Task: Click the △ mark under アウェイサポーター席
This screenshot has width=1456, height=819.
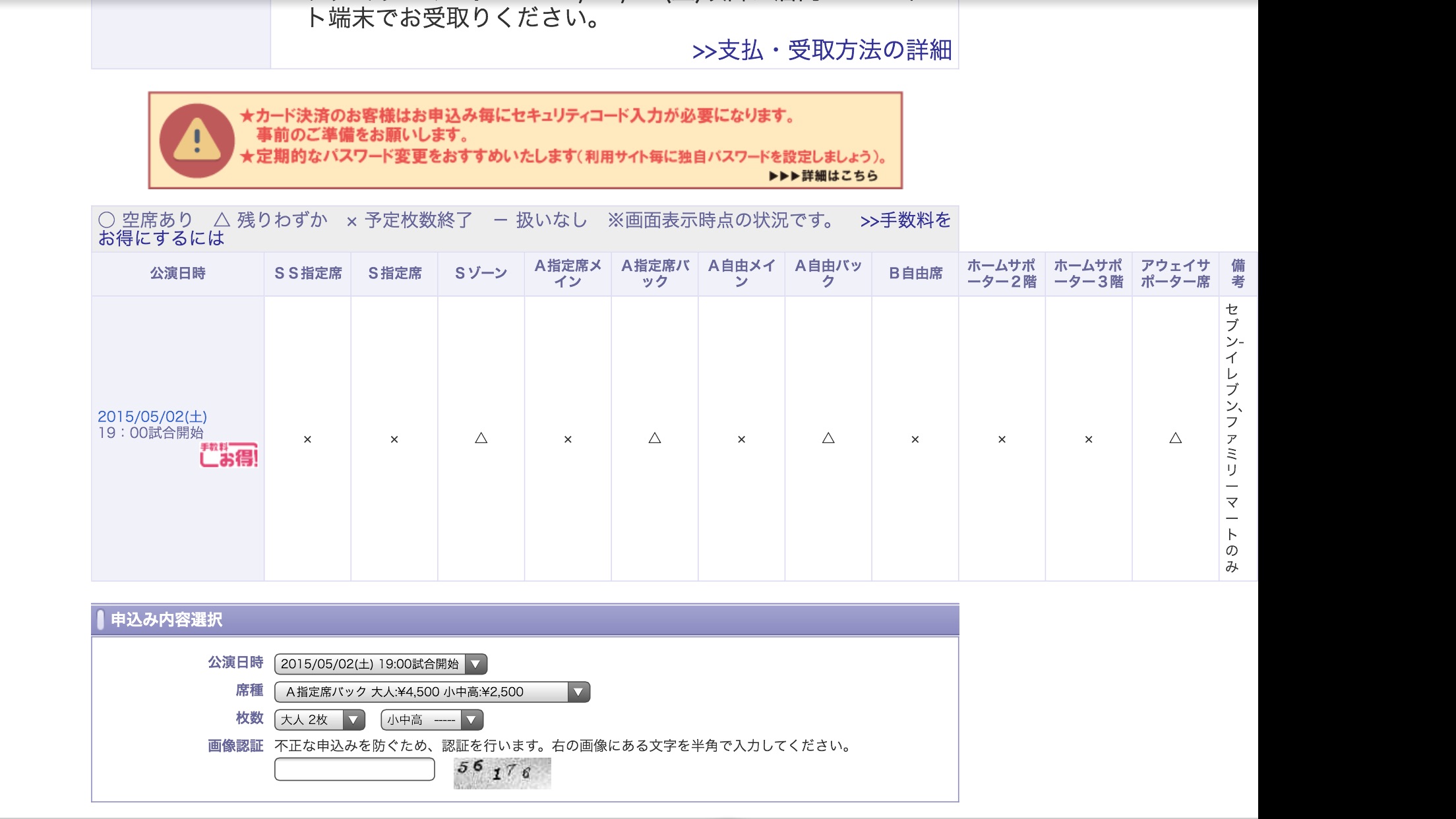Action: [1175, 438]
